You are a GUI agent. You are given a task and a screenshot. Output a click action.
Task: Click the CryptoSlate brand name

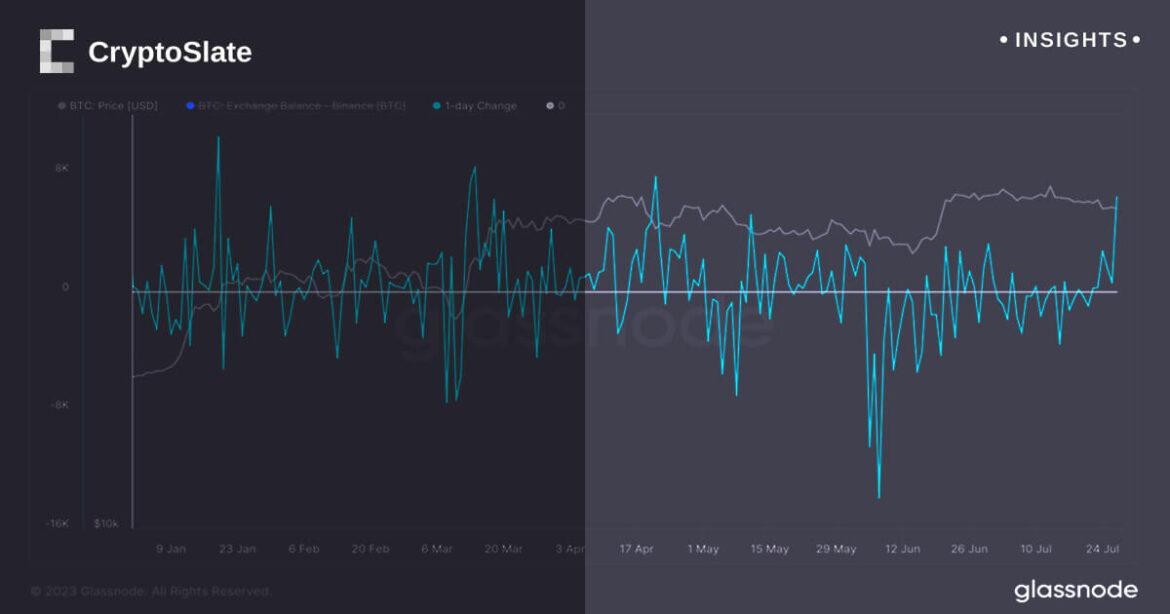pyautogui.click(x=169, y=52)
